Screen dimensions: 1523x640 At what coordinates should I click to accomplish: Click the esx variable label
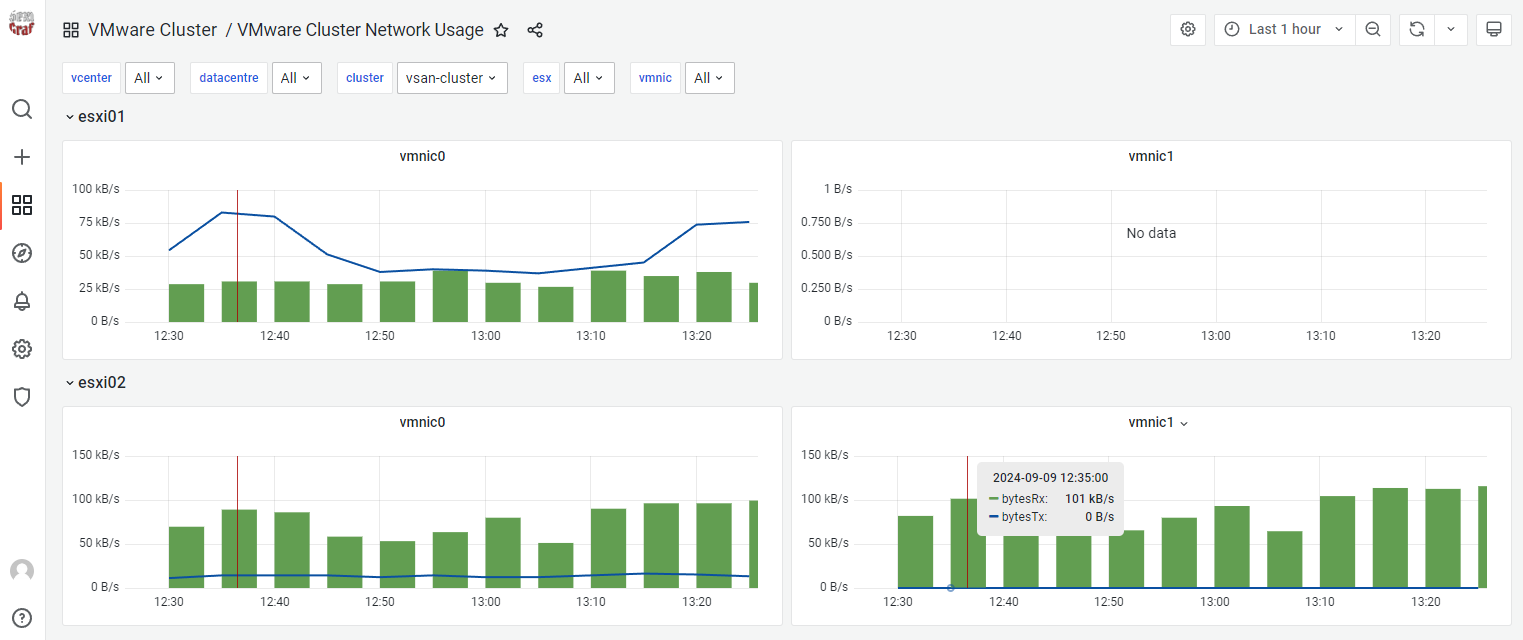click(x=542, y=78)
